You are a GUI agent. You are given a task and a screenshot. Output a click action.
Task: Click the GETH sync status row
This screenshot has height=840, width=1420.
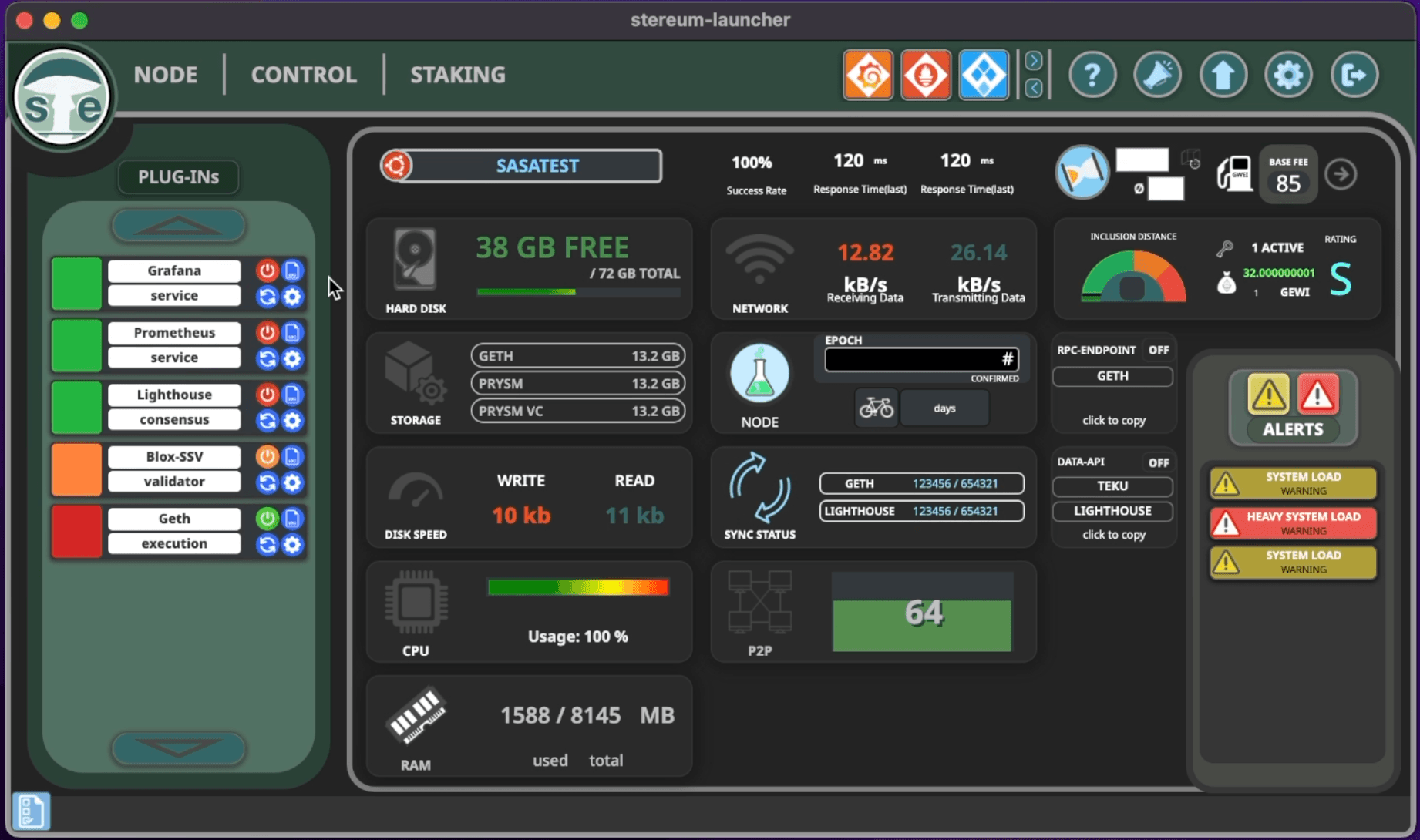pyautogui.click(x=921, y=483)
